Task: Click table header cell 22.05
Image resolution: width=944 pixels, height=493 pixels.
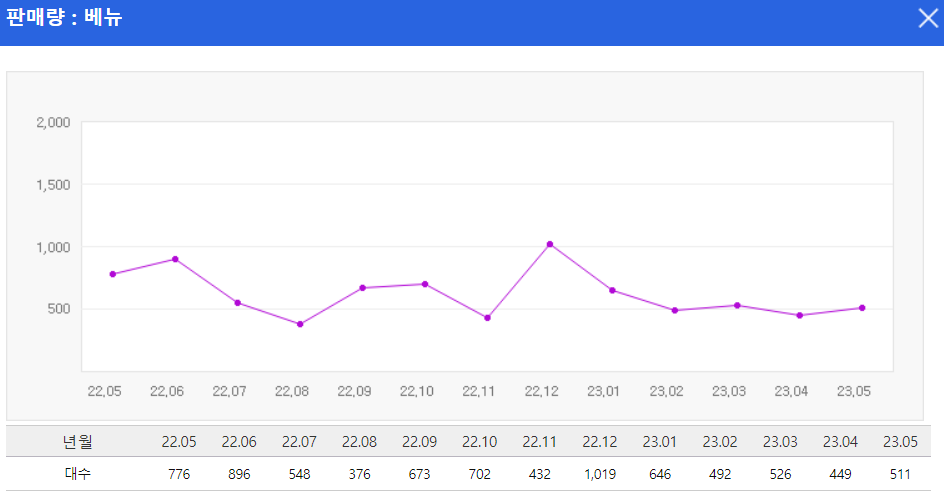Action: (179, 442)
